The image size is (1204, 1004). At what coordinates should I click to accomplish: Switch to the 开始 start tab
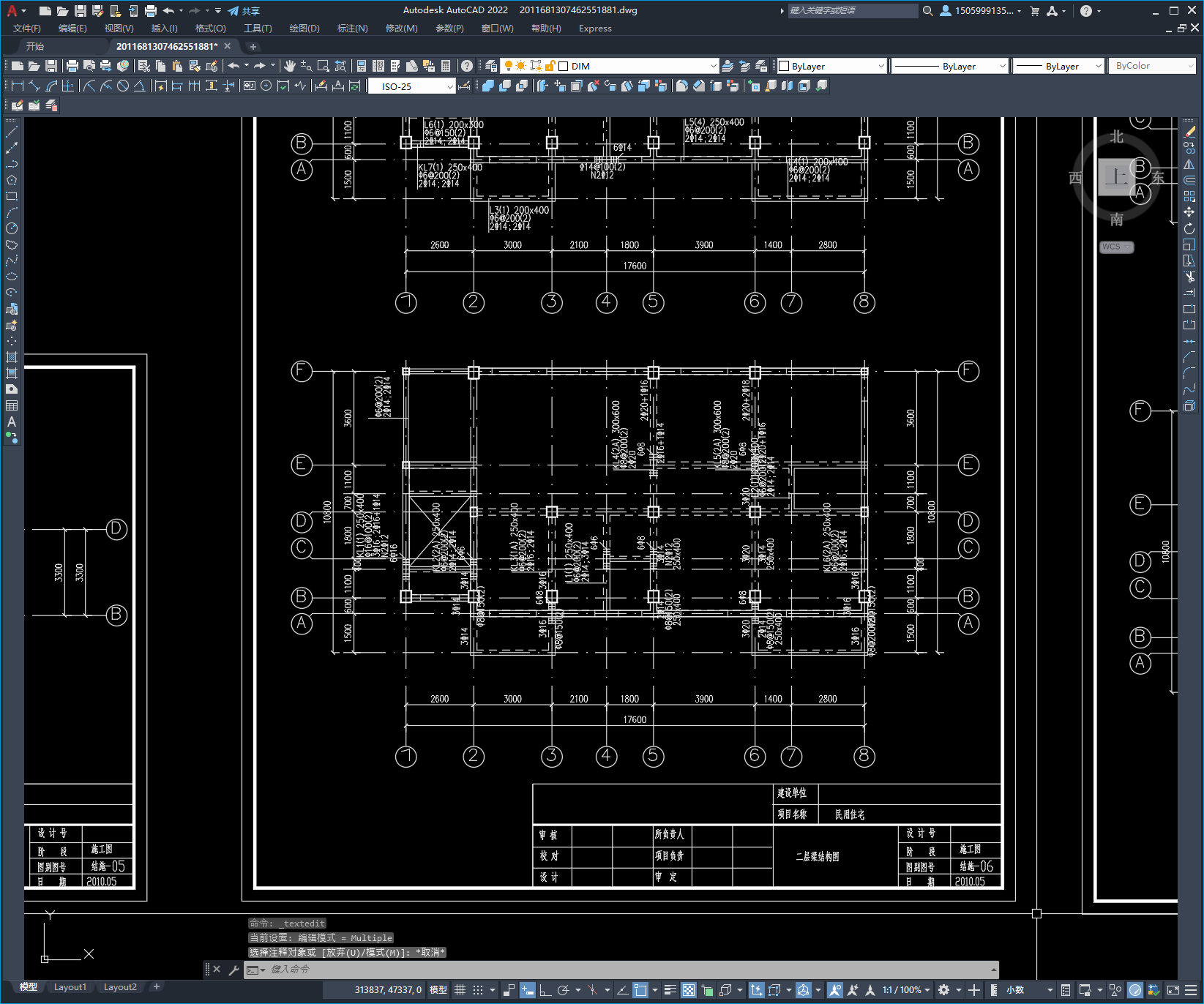pyautogui.click(x=35, y=46)
